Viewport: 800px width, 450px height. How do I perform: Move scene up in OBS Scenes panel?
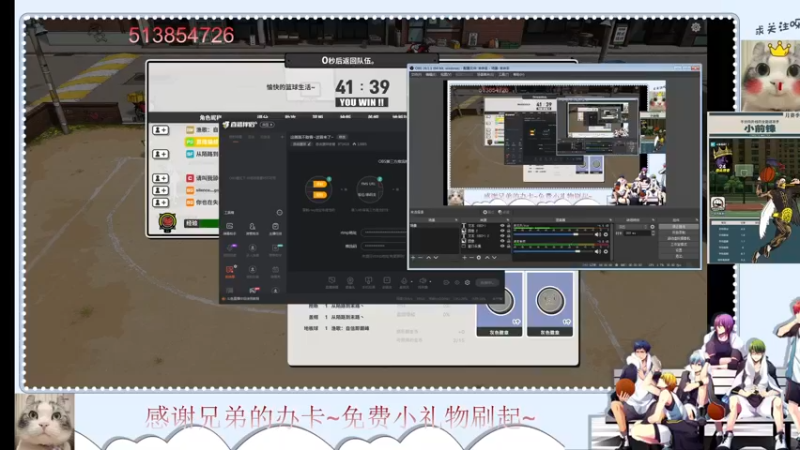pyautogui.click(x=429, y=258)
